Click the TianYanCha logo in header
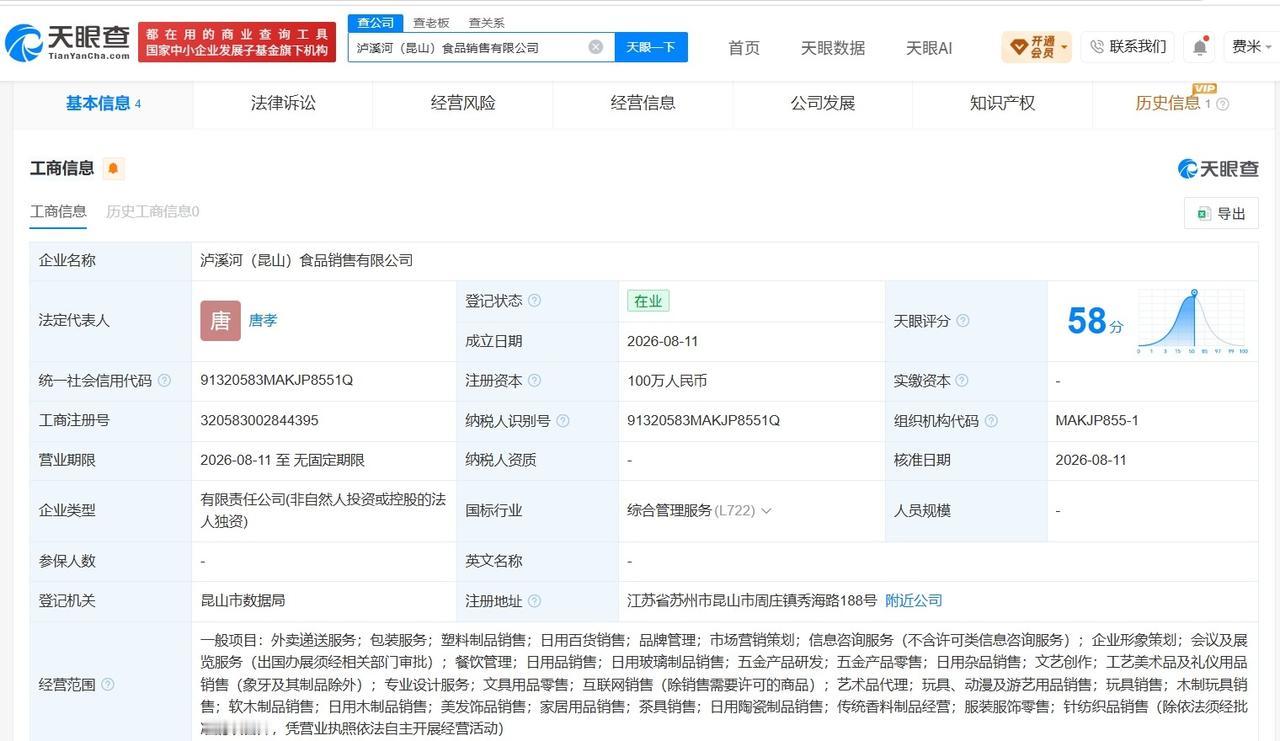The image size is (1280, 741). point(67,42)
